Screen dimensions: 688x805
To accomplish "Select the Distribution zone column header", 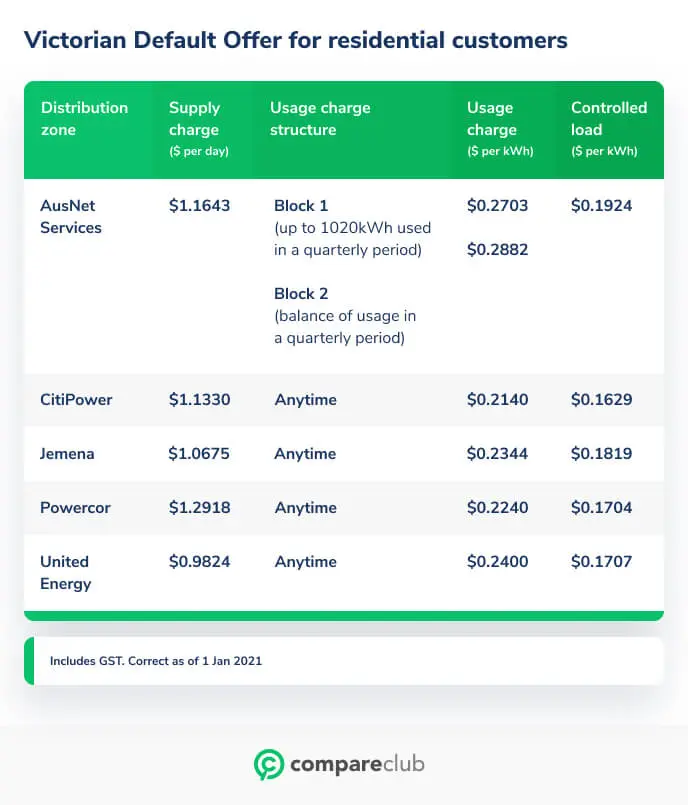I will coord(85,119).
